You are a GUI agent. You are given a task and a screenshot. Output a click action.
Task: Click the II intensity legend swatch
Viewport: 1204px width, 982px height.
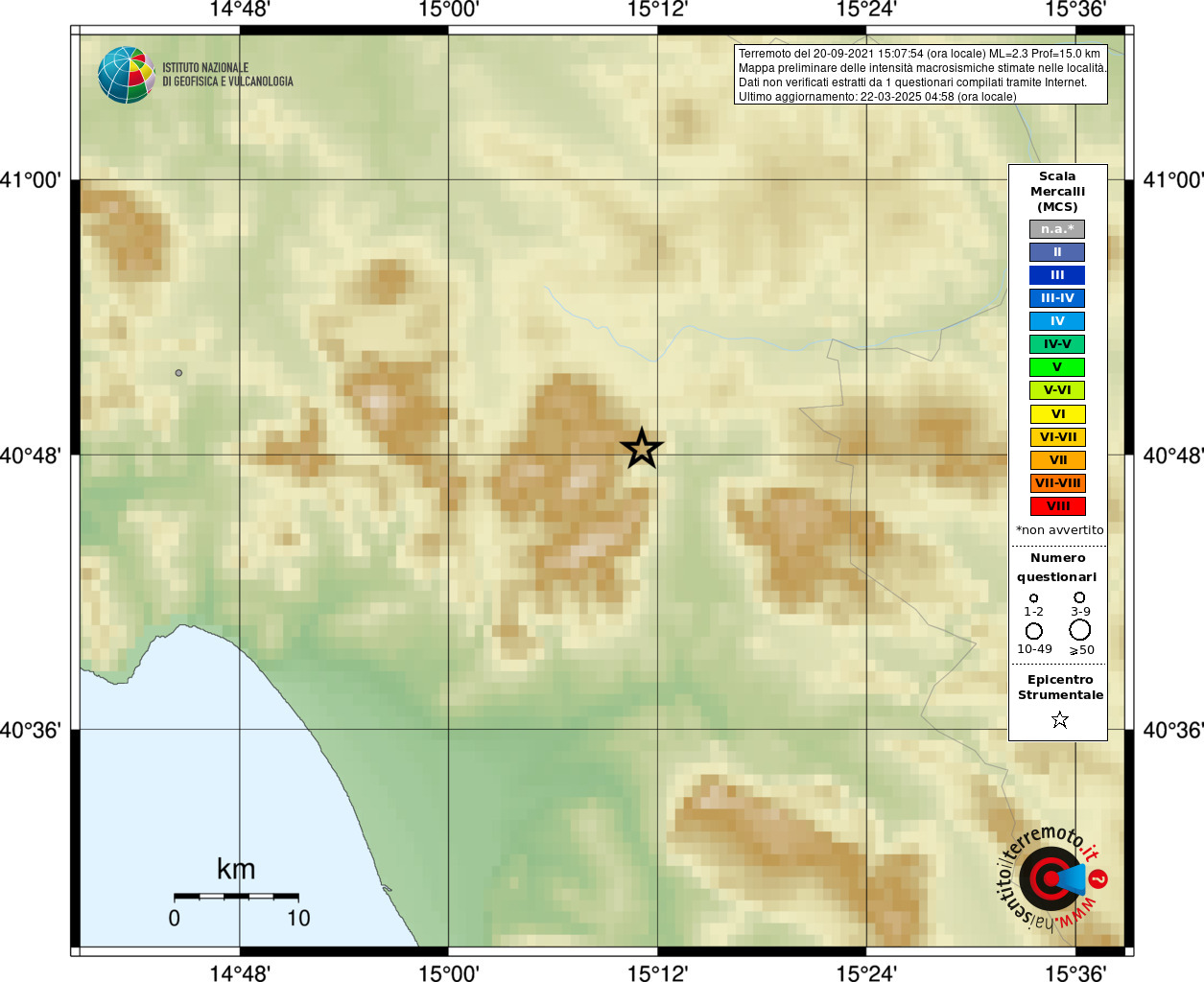click(1057, 252)
